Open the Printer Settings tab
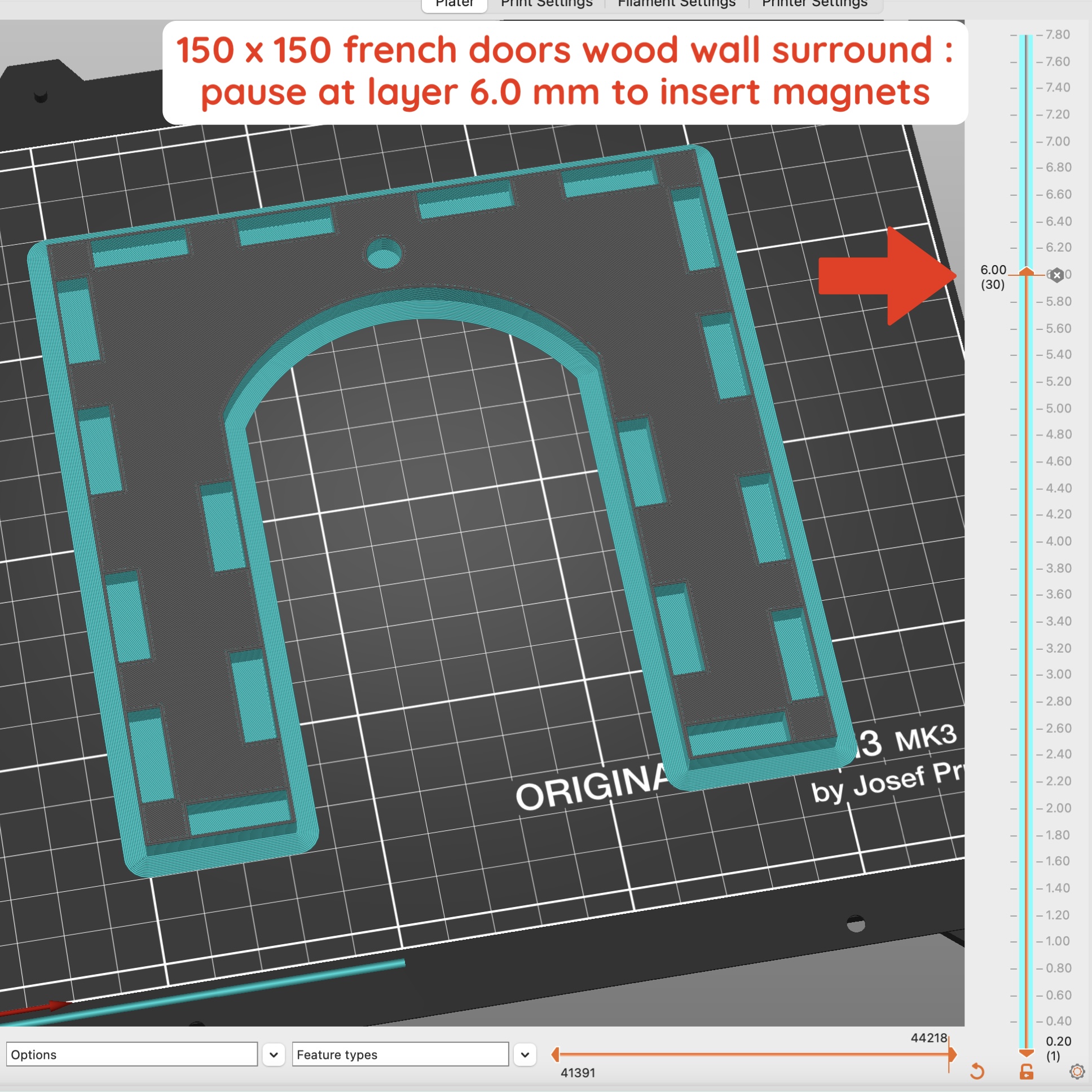 [814, 5]
